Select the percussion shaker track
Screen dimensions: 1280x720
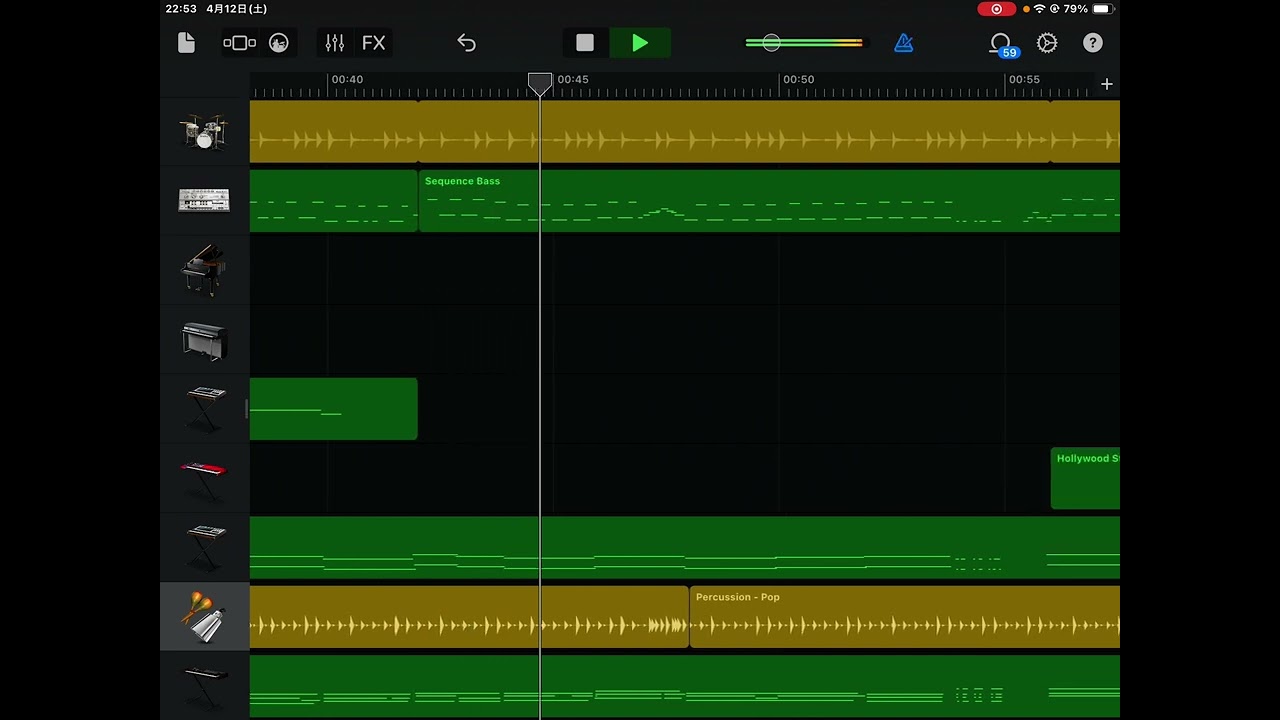[204, 617]
